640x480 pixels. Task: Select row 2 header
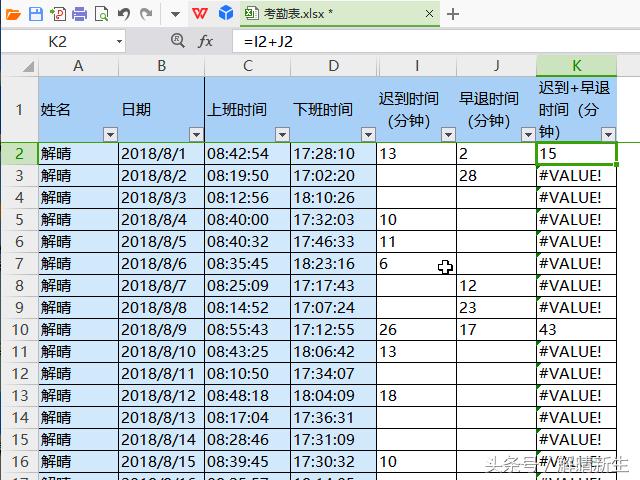click(20, 154)
